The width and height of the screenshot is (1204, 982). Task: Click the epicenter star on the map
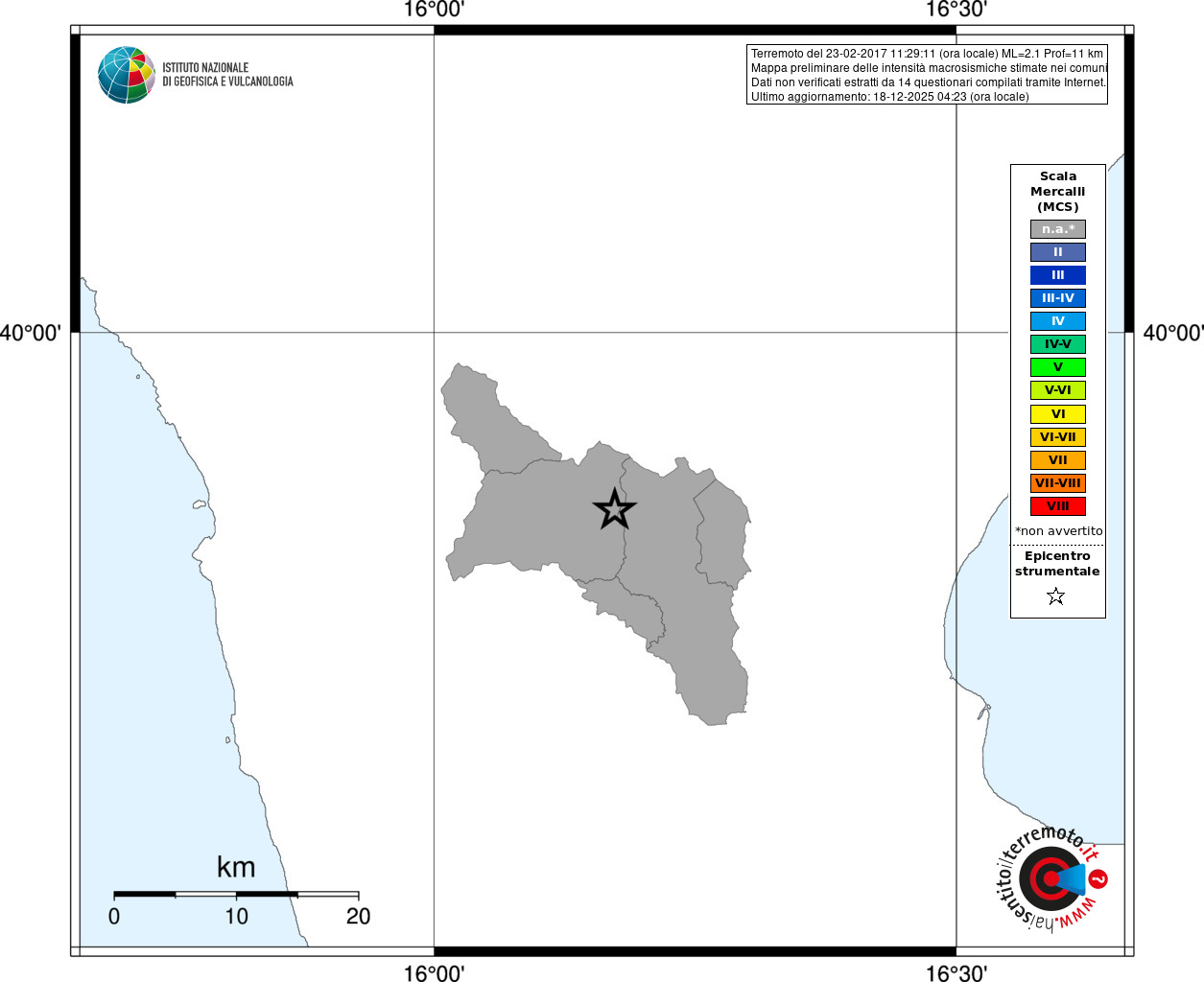[x=614, y=509]
